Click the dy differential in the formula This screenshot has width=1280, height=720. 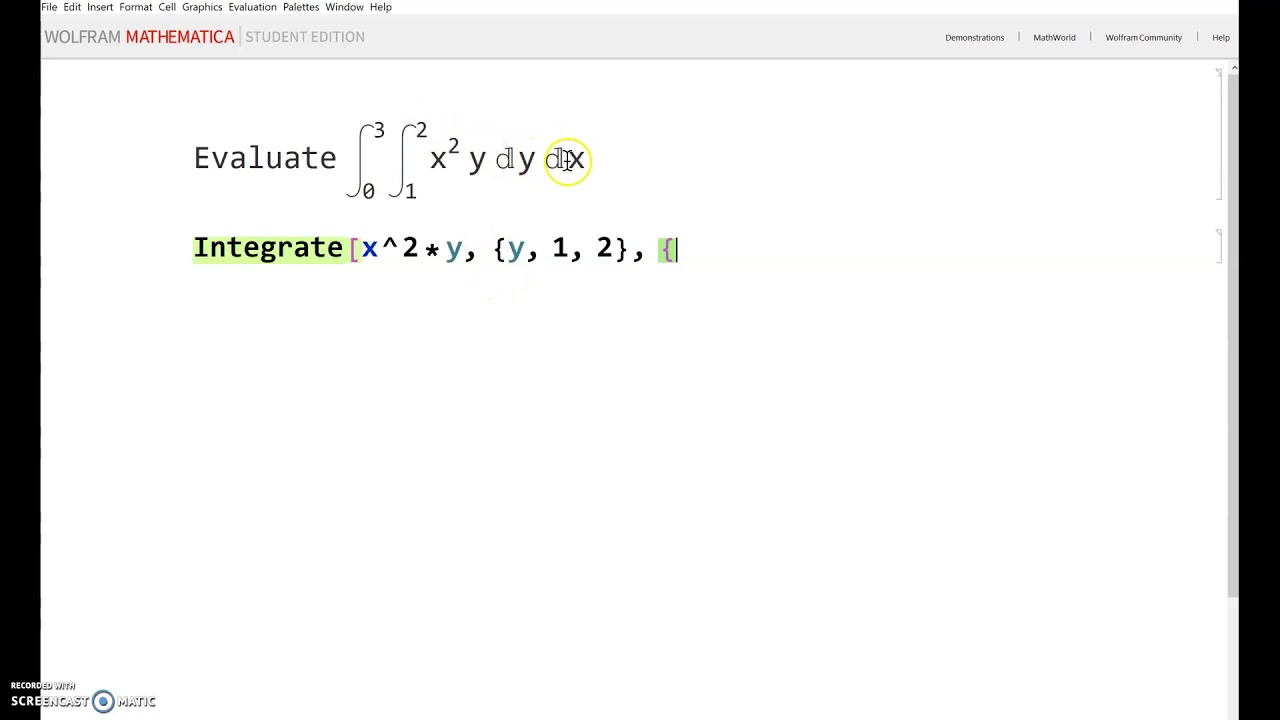click(x=515, y=160)
